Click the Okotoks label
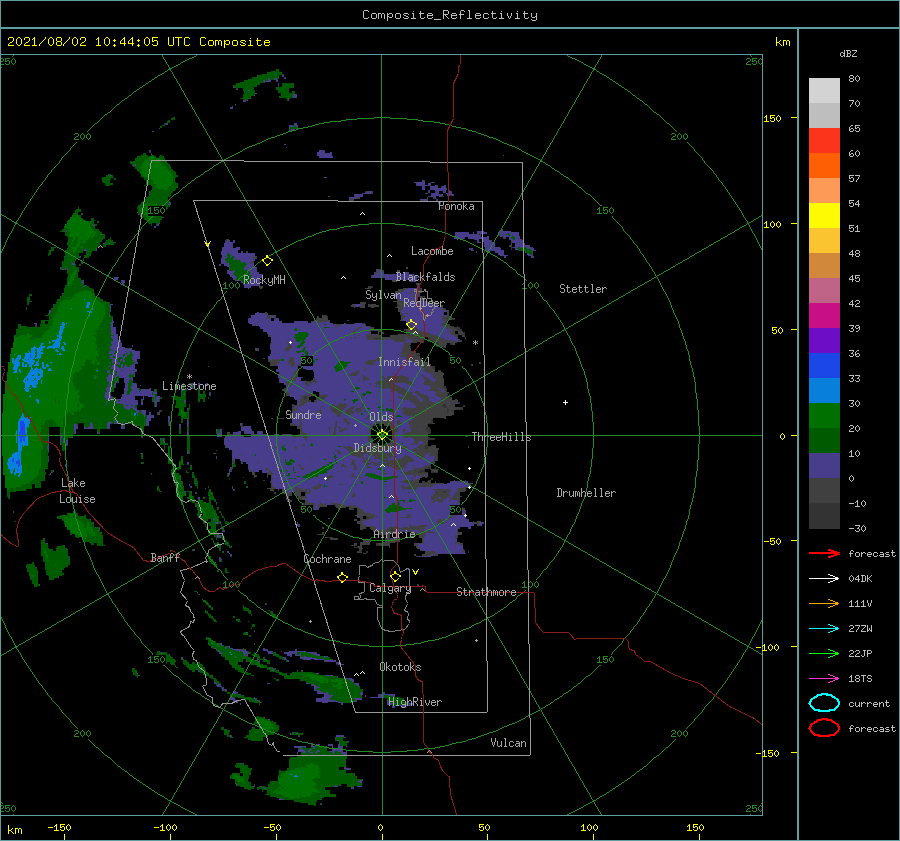The image size is (900, 841). [400, 667]
